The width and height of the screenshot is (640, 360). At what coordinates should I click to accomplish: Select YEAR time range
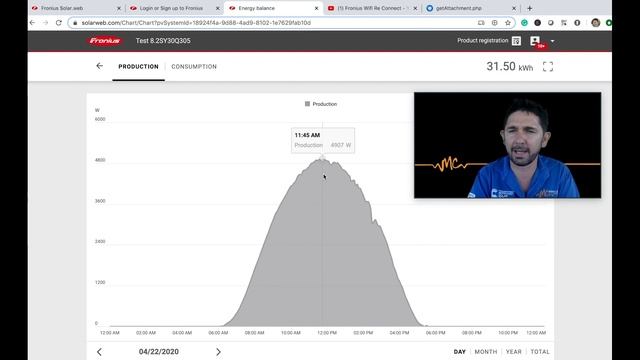tap(513, 351)
